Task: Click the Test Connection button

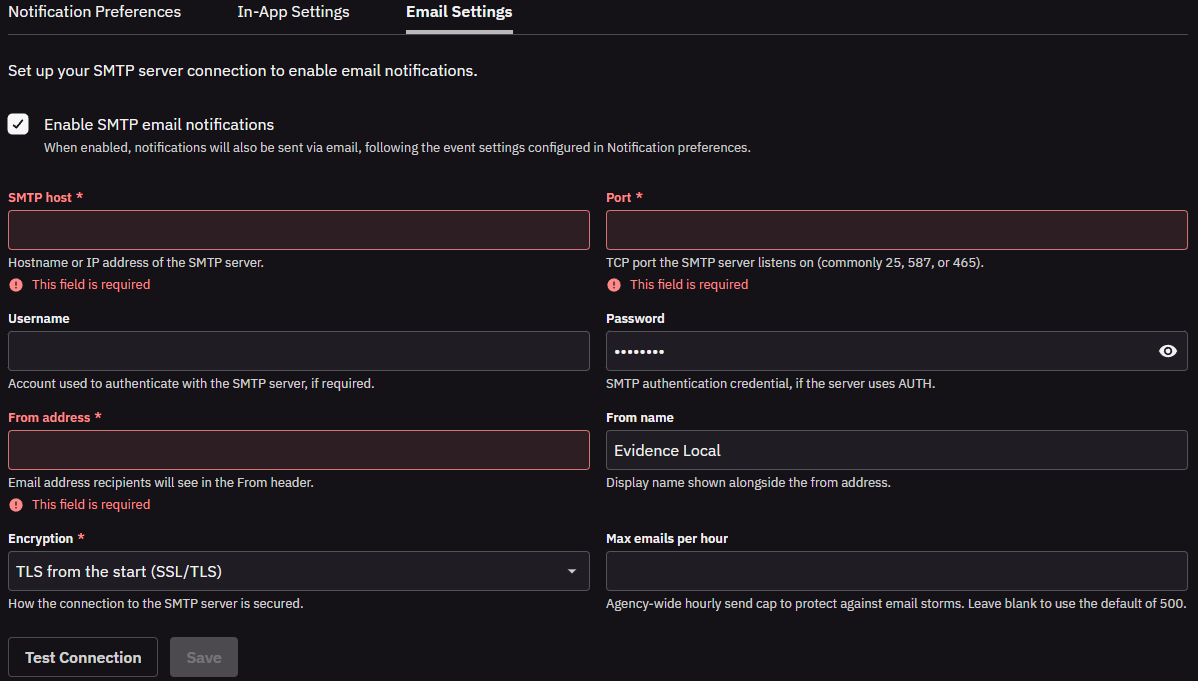Action: (x=83, y=657)
